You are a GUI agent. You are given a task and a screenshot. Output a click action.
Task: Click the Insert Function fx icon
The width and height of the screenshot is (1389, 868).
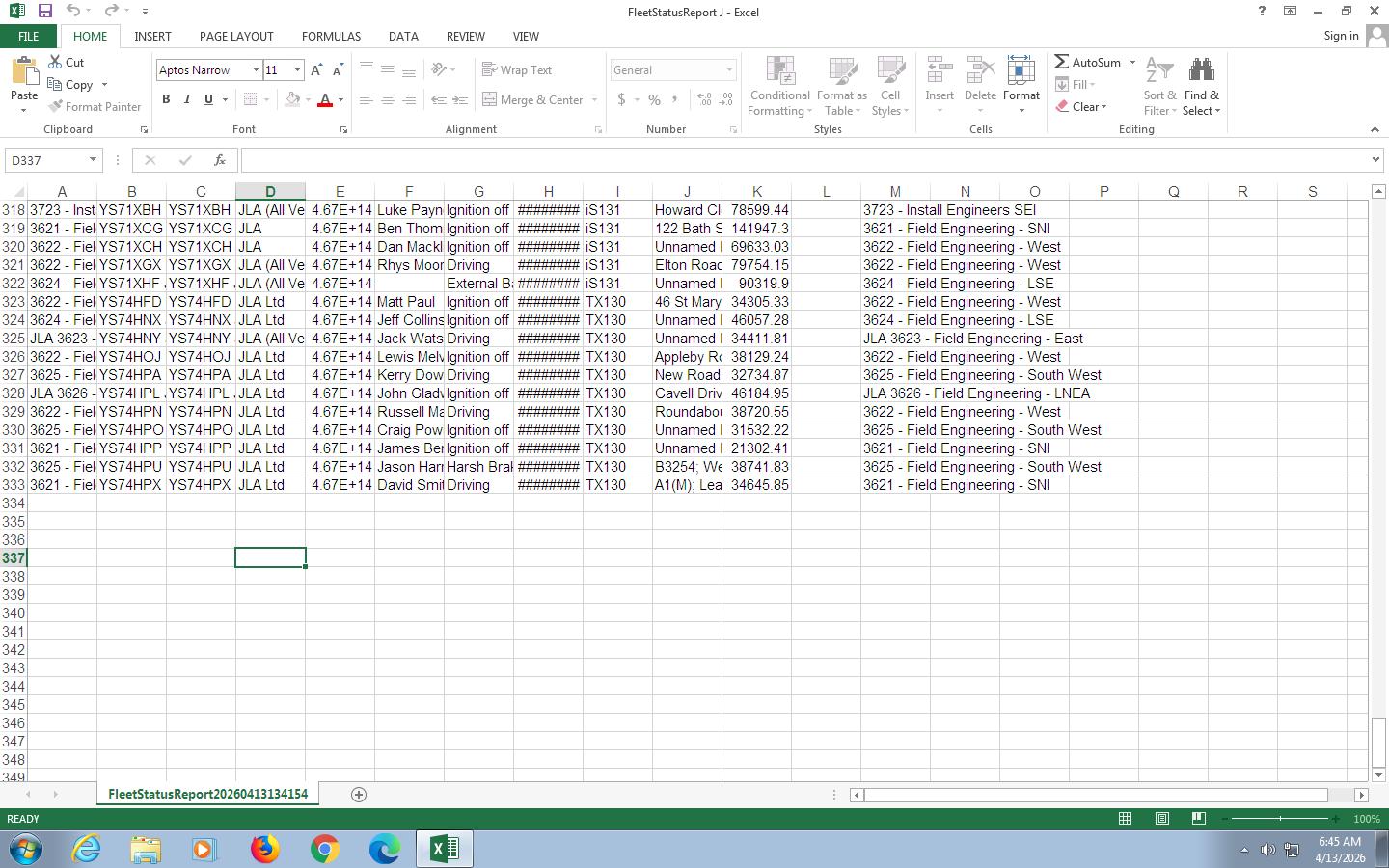click(220, 160)
